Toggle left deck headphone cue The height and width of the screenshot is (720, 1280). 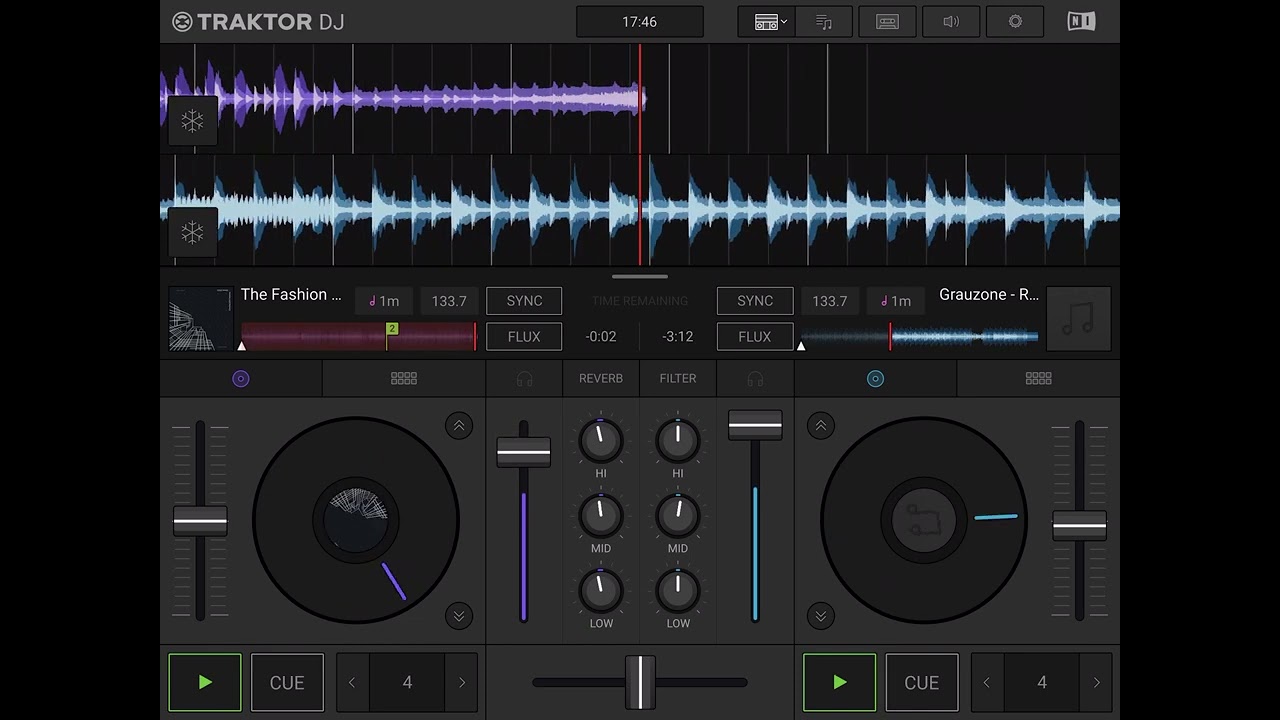point(524,379)
